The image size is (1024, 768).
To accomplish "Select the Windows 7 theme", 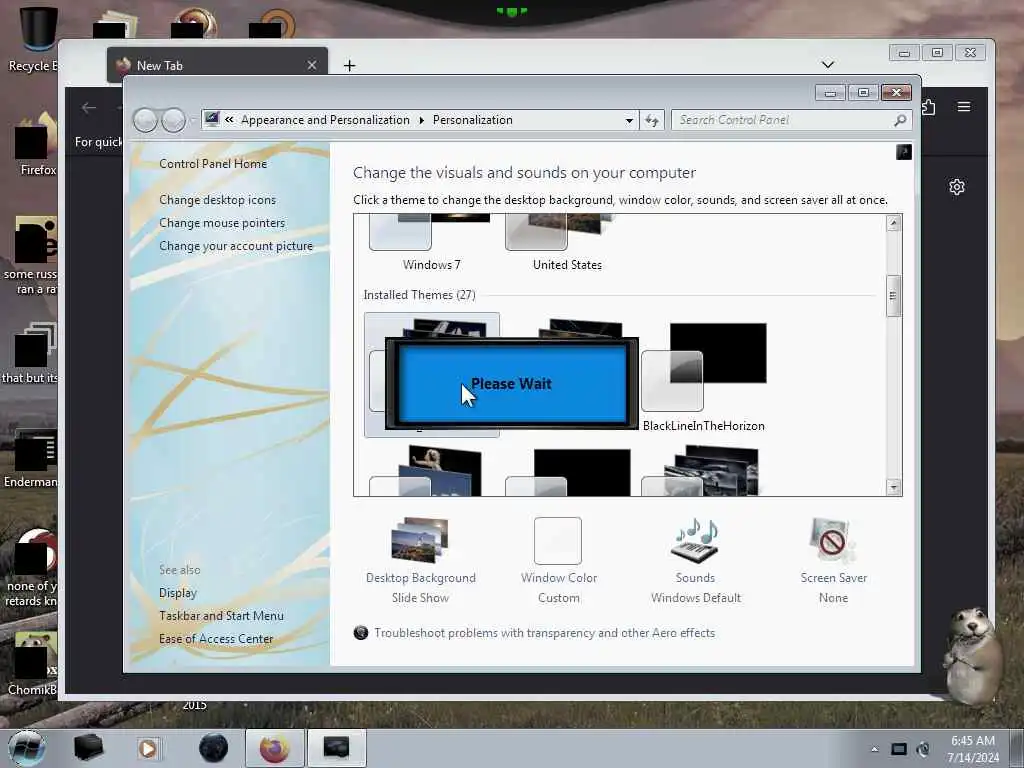I will tap(431, 242).
